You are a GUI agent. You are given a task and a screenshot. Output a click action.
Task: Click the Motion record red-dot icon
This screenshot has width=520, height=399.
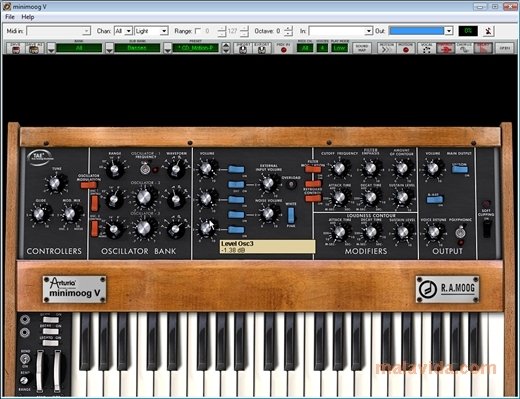[x=406, y=49]
